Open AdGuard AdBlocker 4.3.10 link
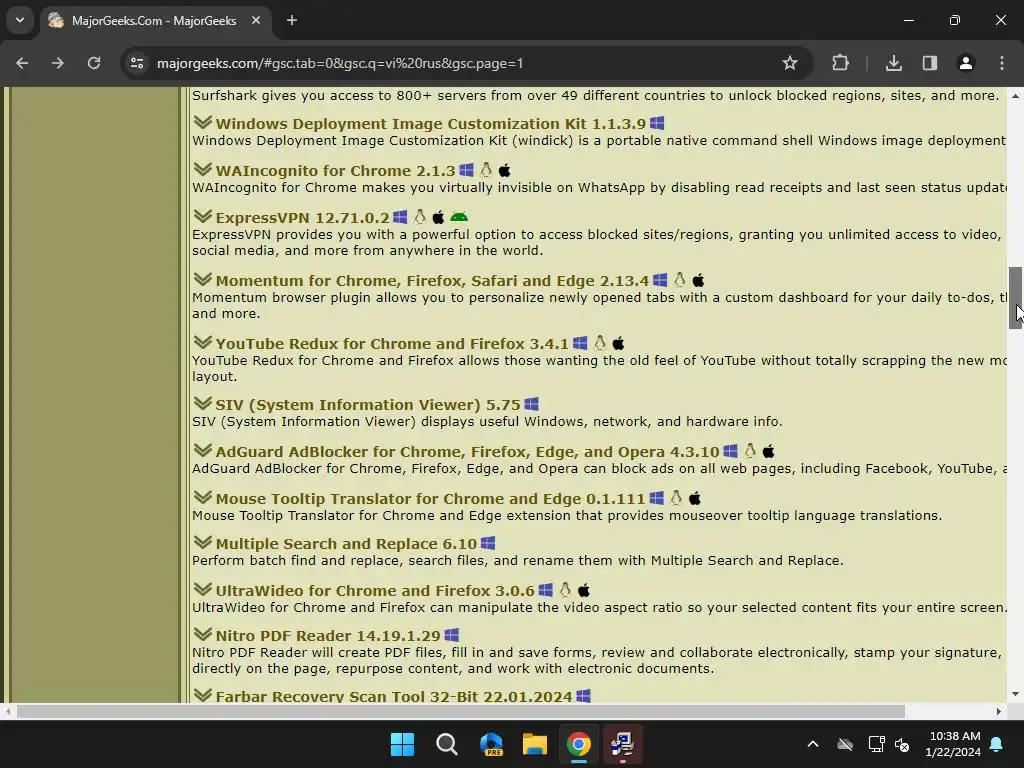The image size is (1024, 768). coord(468,452)
